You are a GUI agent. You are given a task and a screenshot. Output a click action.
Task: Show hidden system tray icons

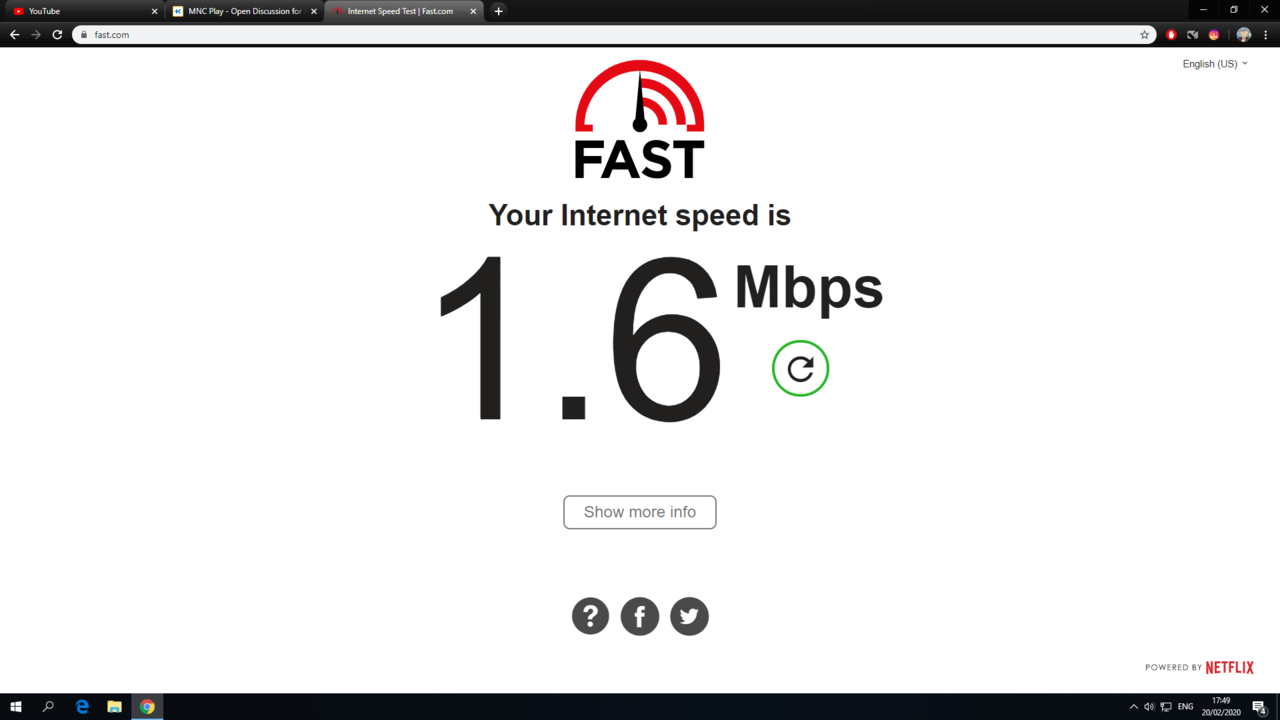(x=1133, y=707)
